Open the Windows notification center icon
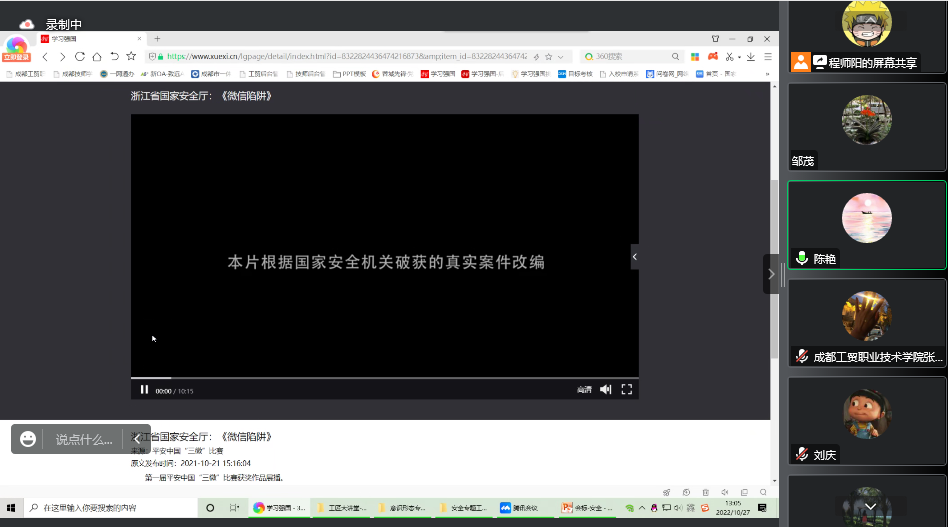The height and width of the screenshot is (527, 948). point(762,508)
